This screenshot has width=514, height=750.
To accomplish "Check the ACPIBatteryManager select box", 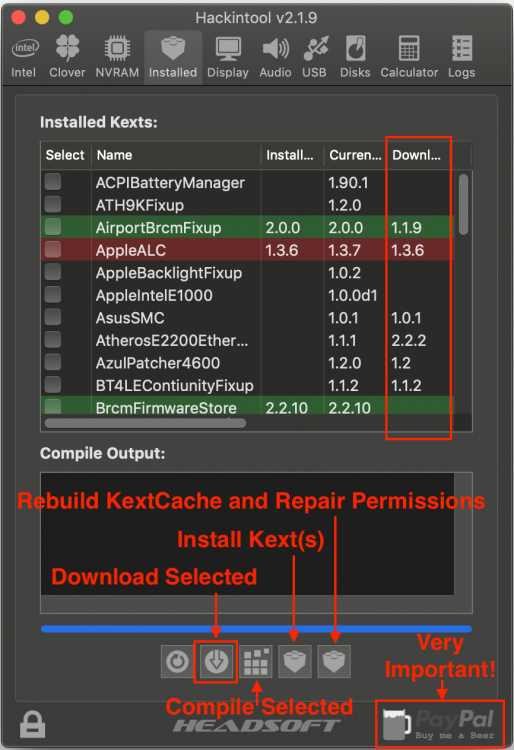I will pyautogui.click(x=53, y=182).
